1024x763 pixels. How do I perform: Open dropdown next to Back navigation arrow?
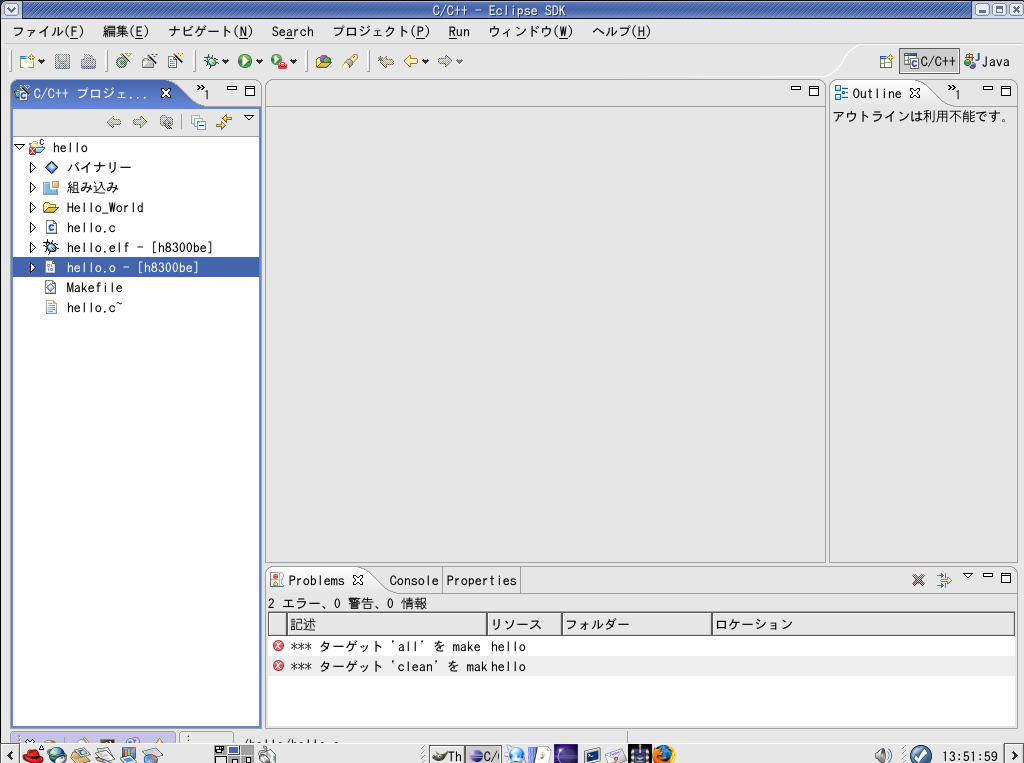[425, 62]
